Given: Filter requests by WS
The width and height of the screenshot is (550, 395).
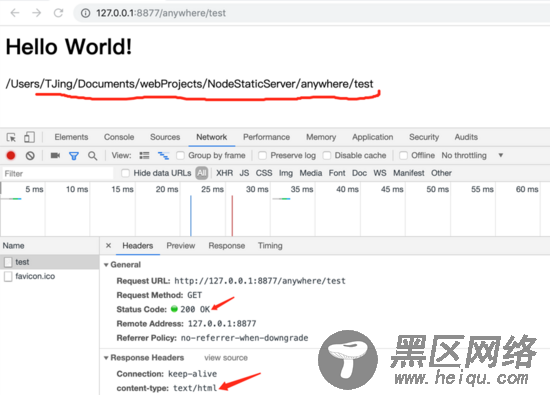Looking at the screenshot, I should 380,173.
